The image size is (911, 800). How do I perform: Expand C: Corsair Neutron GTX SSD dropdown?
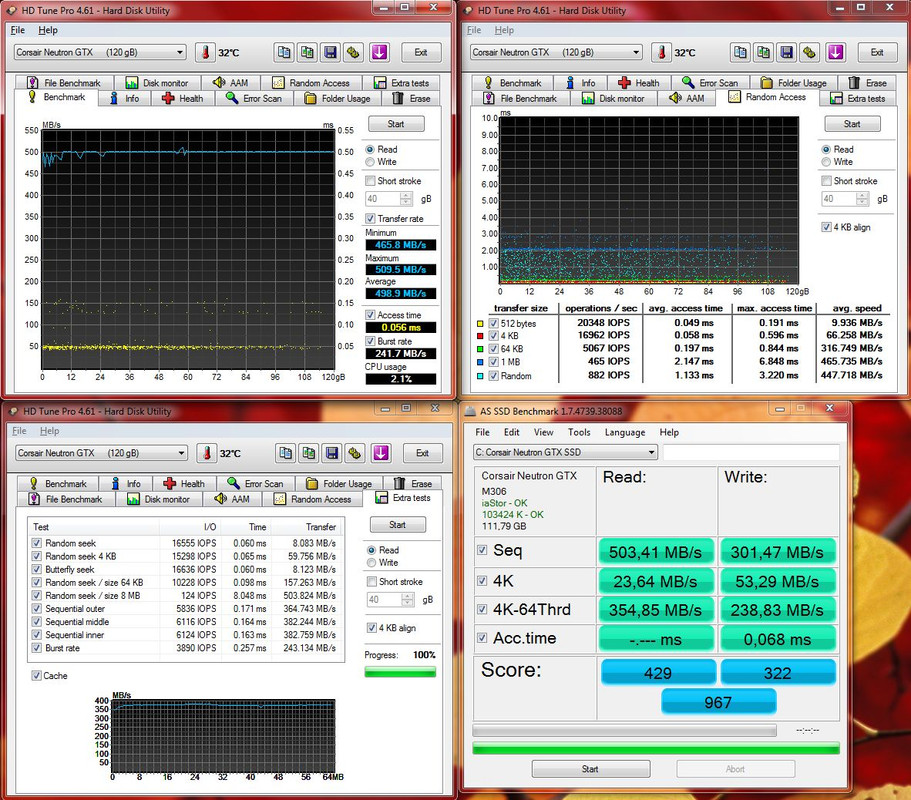pyautogui.click(x=651, y=452)
